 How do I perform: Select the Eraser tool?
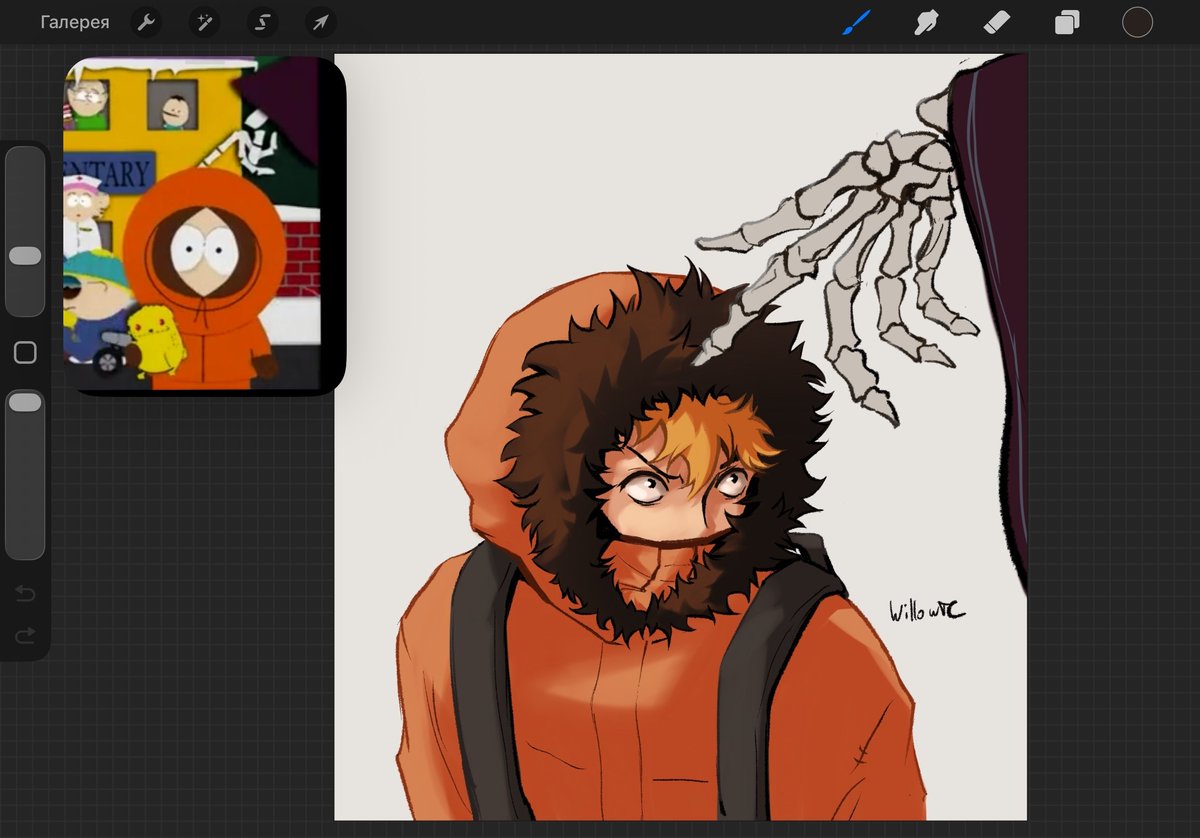pos(997,22)
